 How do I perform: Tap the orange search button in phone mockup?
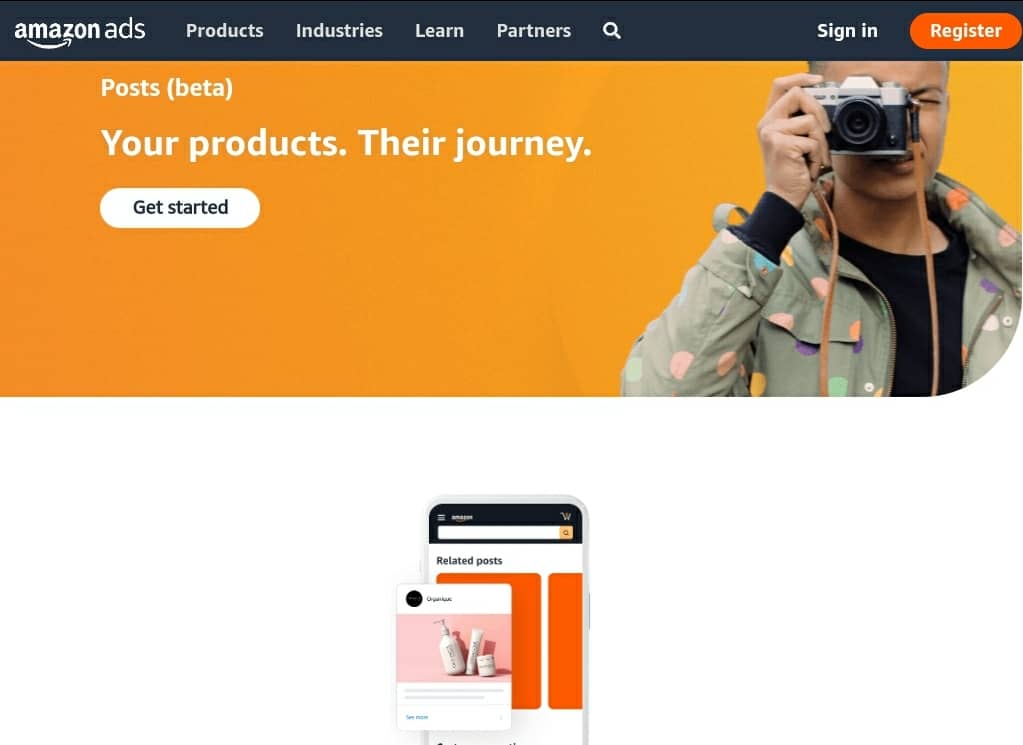point(566,533)
